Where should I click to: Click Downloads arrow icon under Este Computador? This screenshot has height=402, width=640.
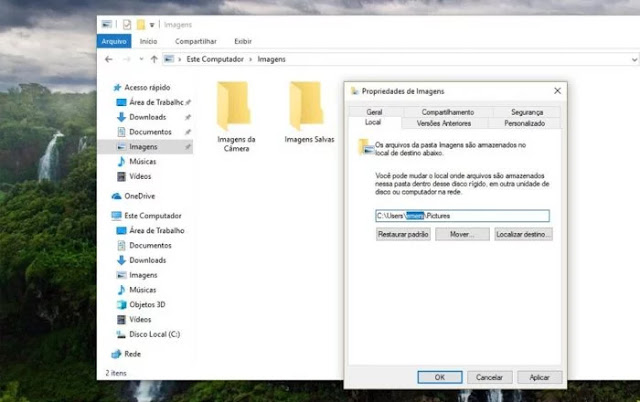(x=121, y=260)
